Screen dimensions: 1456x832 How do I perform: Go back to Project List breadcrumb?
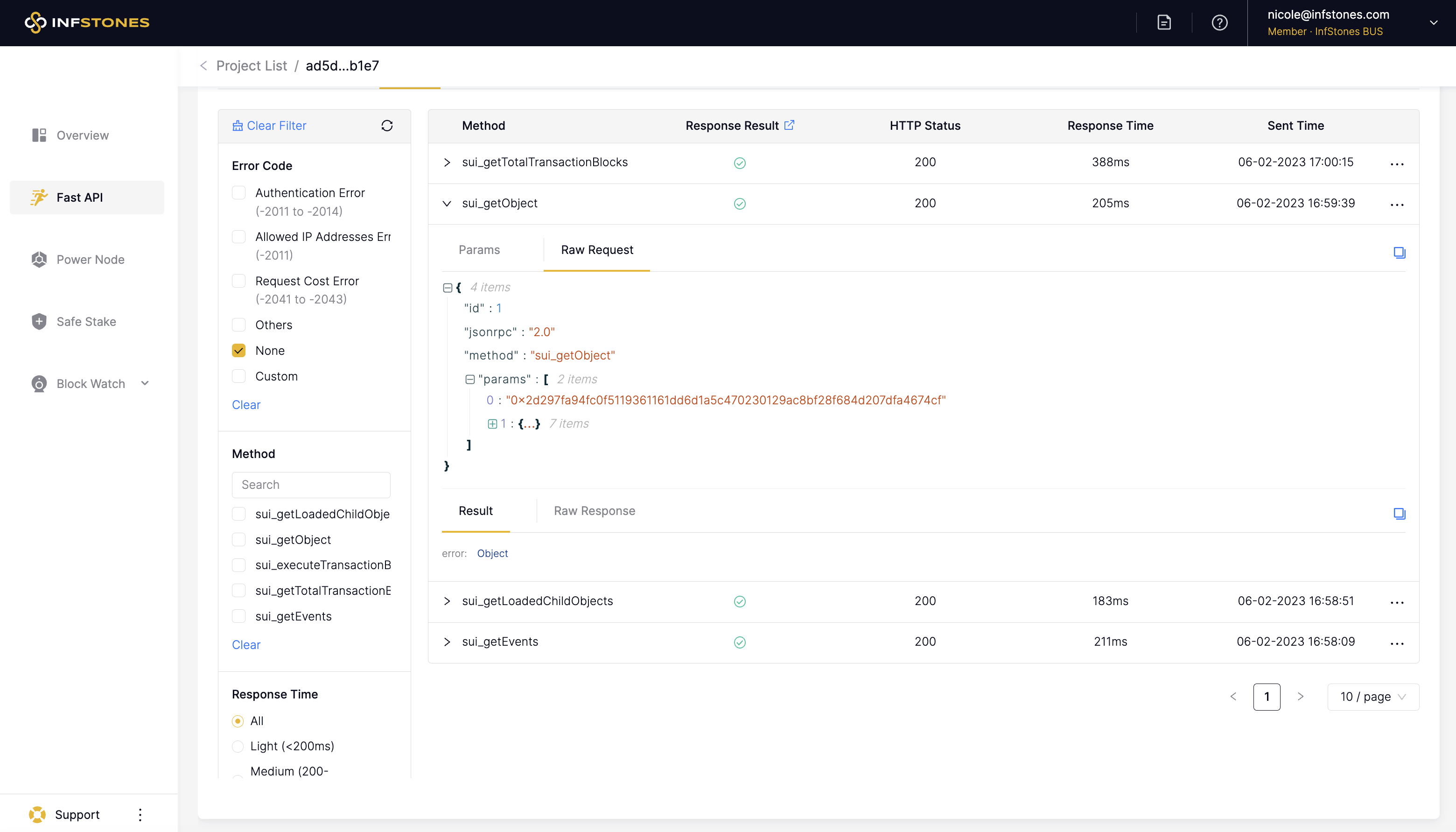(x=251, y=66)
